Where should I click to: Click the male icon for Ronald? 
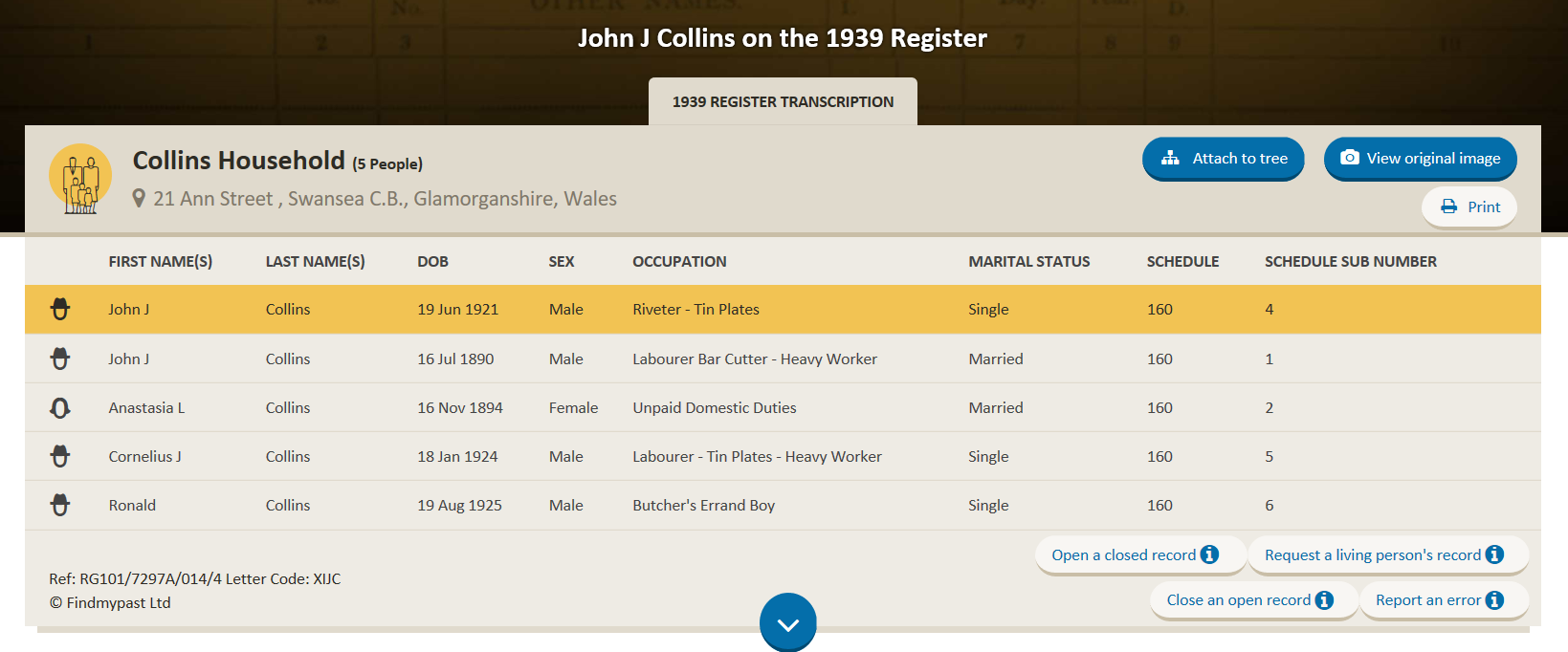coord(60,505)
